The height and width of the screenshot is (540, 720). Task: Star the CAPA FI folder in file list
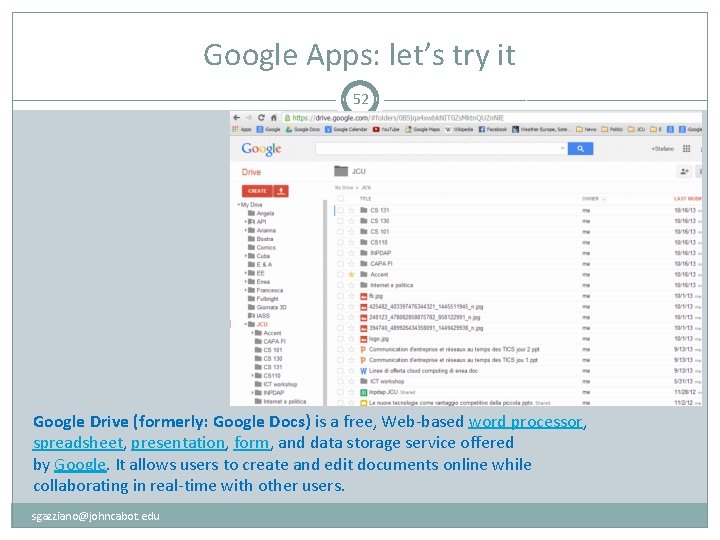pos(351,264)
